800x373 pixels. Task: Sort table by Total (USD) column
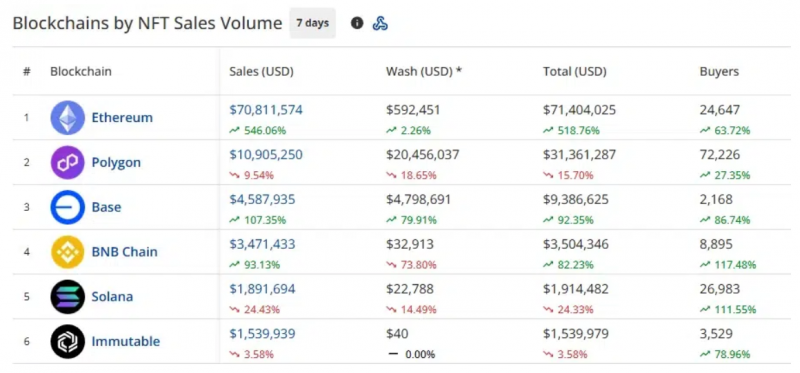(x=574, y=71)
